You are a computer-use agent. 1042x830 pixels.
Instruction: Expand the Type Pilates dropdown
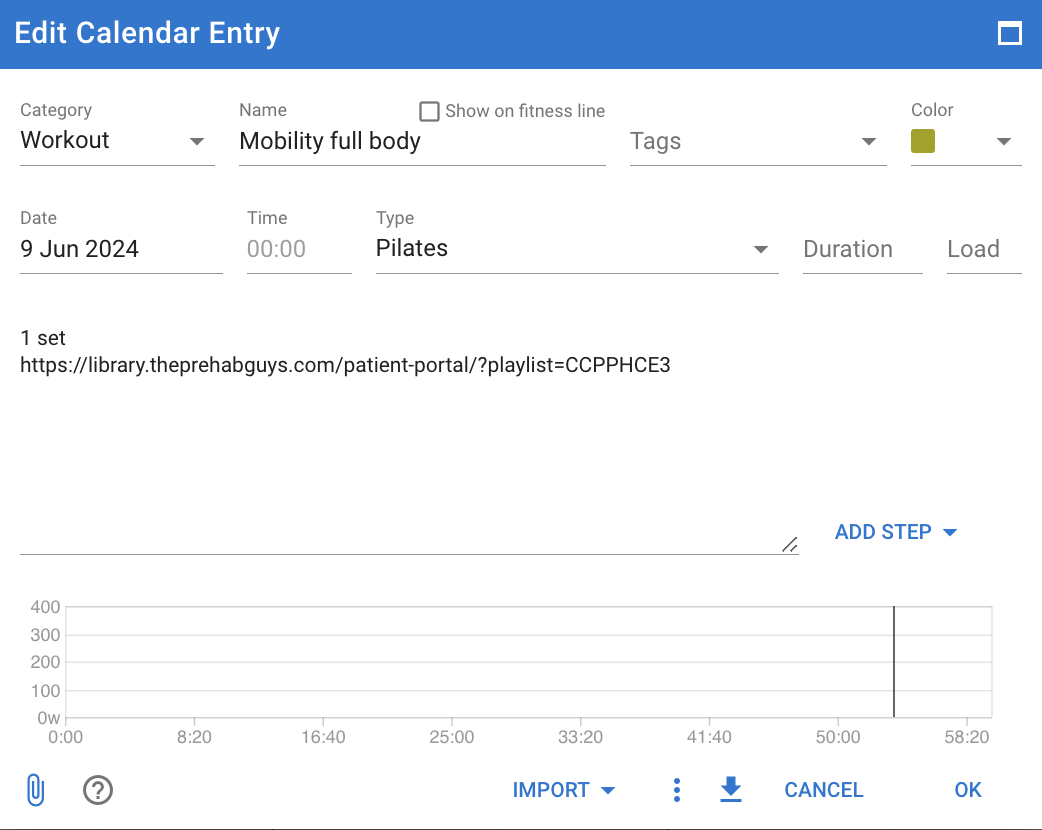tap(577, 249)
